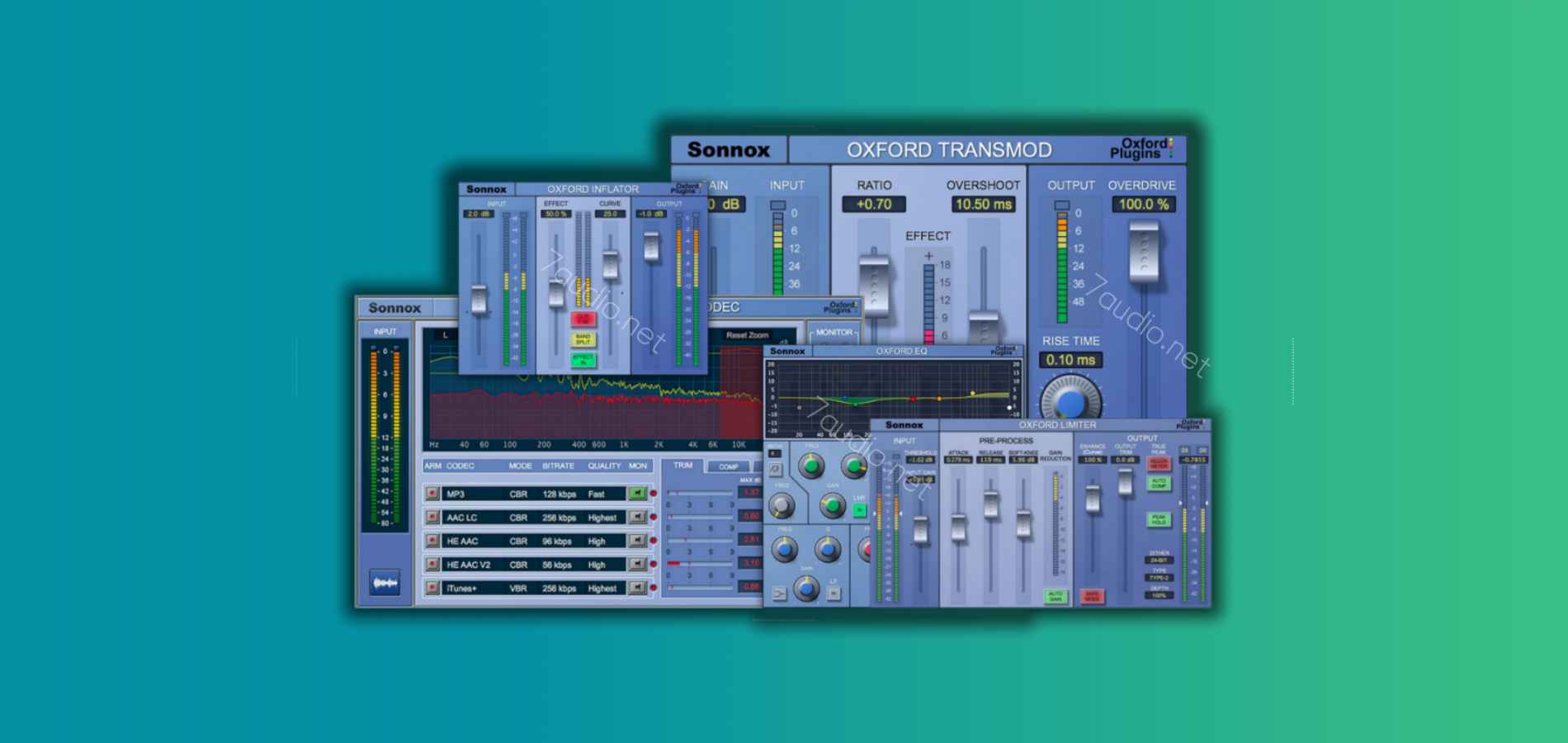Click the blue Q knob in Oxford EQ
Screen dimensions: 1568x743
(x=828, y=549)
